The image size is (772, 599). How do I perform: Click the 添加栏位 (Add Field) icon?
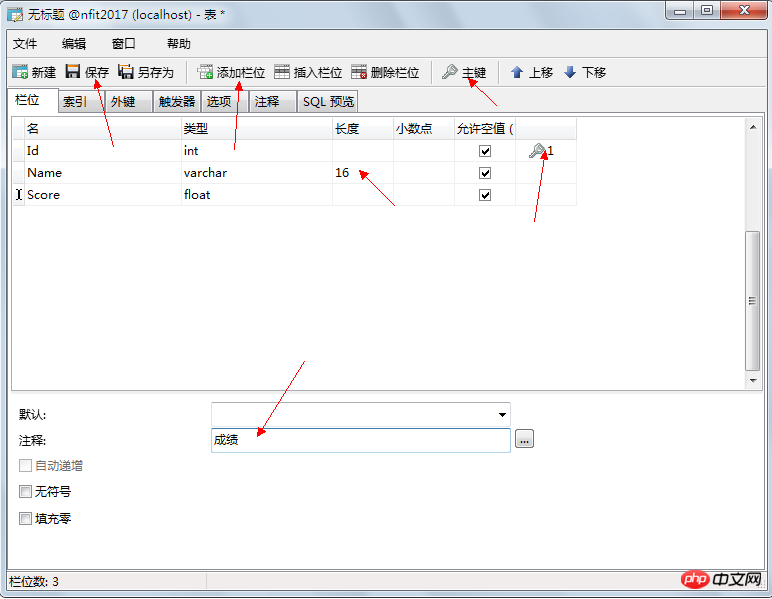[205, 72]
